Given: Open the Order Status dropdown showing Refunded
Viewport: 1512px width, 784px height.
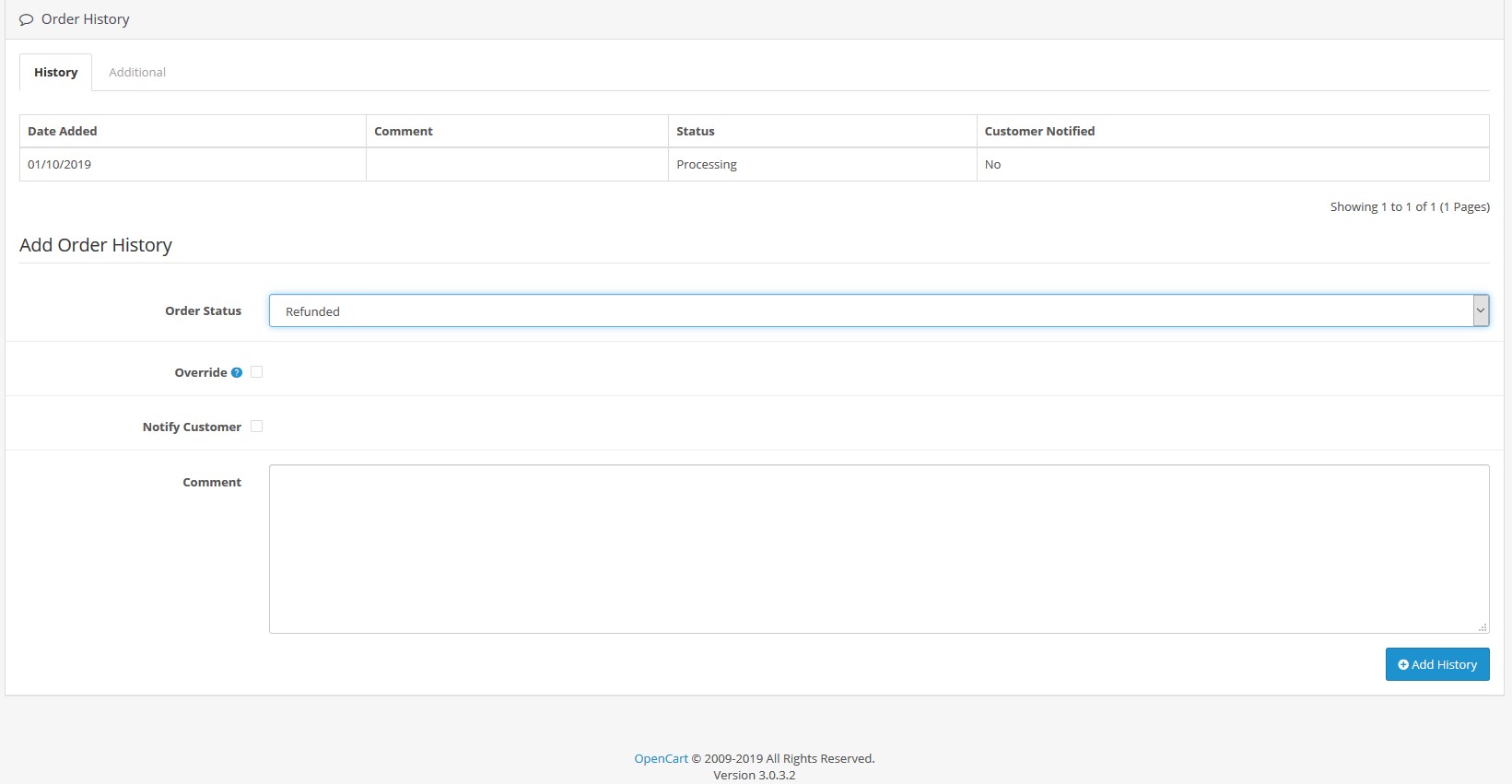Looking at the screenshot, I should pyautogui.click(x=878, y=311).
